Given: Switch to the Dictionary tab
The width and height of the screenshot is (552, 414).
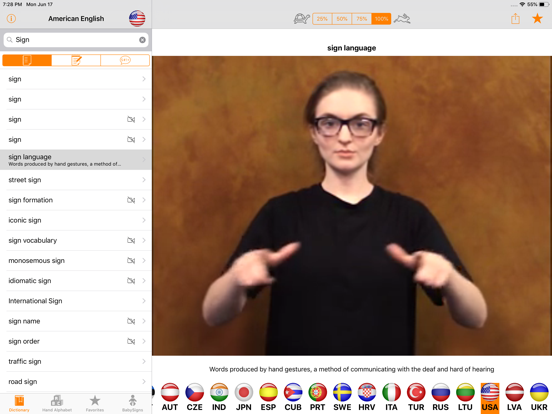Looking at the screenshot, I should [19, 403].
